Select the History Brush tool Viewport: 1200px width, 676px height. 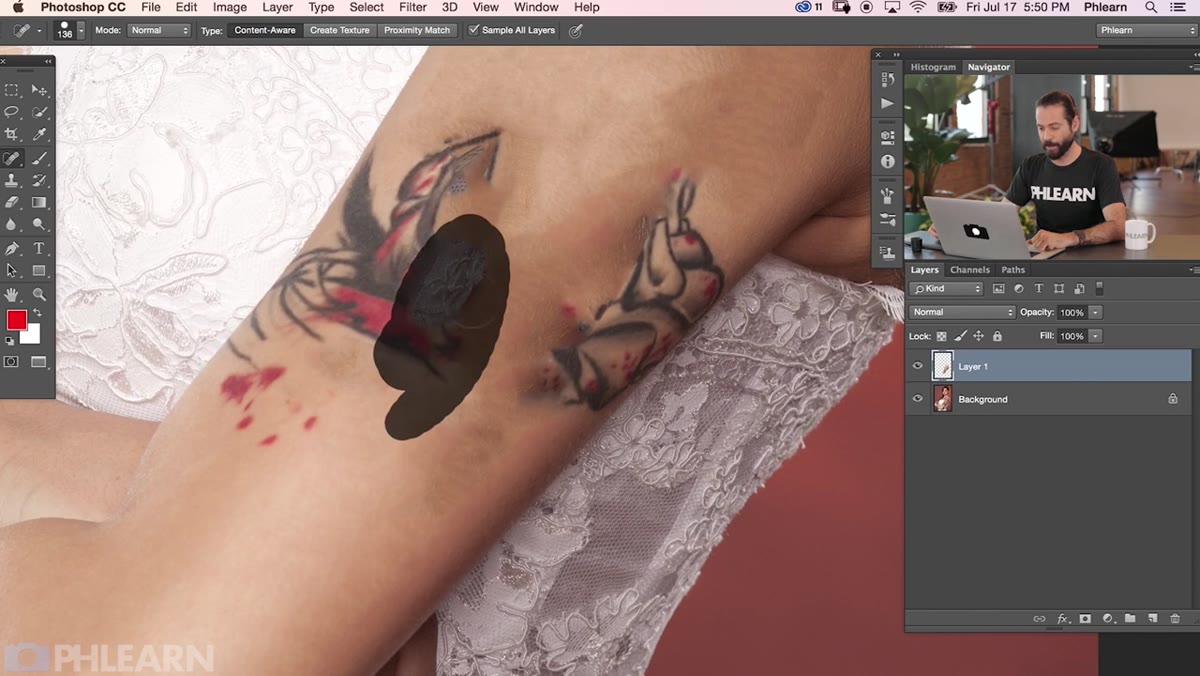pos(39,180)
